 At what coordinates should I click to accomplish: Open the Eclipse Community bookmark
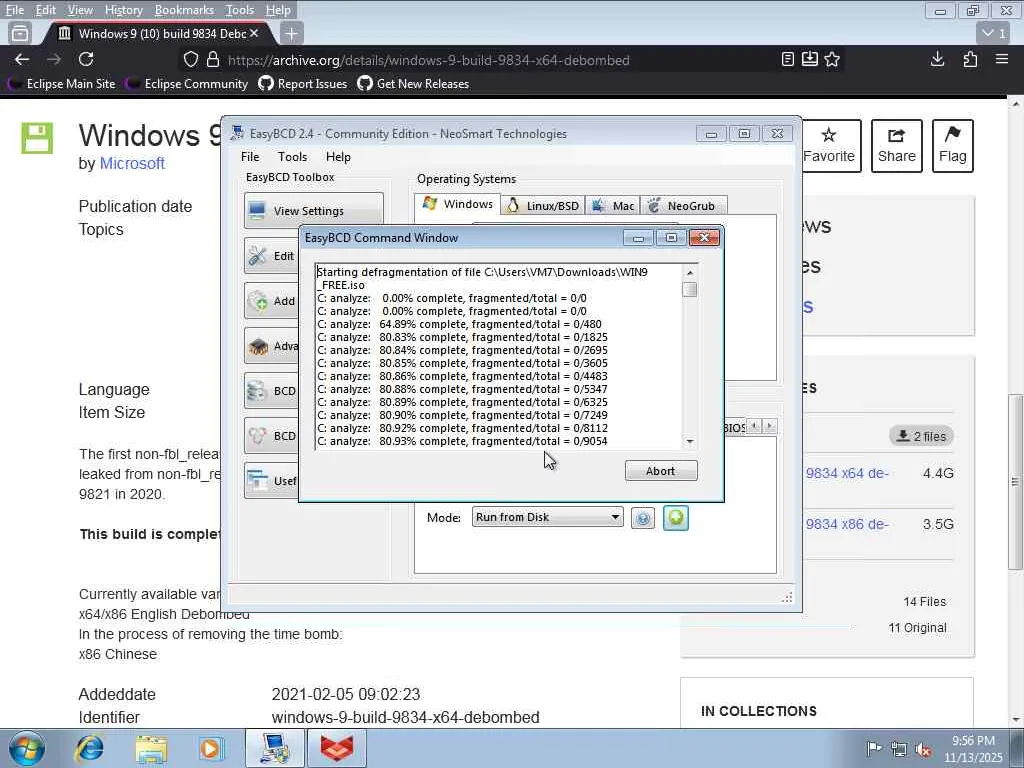pos(188,84)
